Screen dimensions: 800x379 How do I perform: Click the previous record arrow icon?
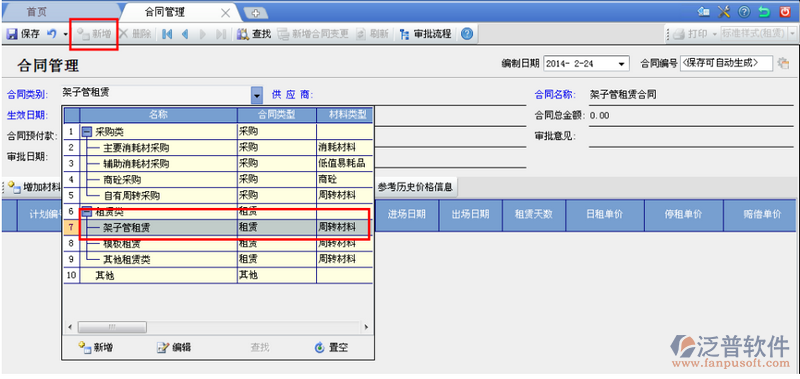(x=185, y=34)
